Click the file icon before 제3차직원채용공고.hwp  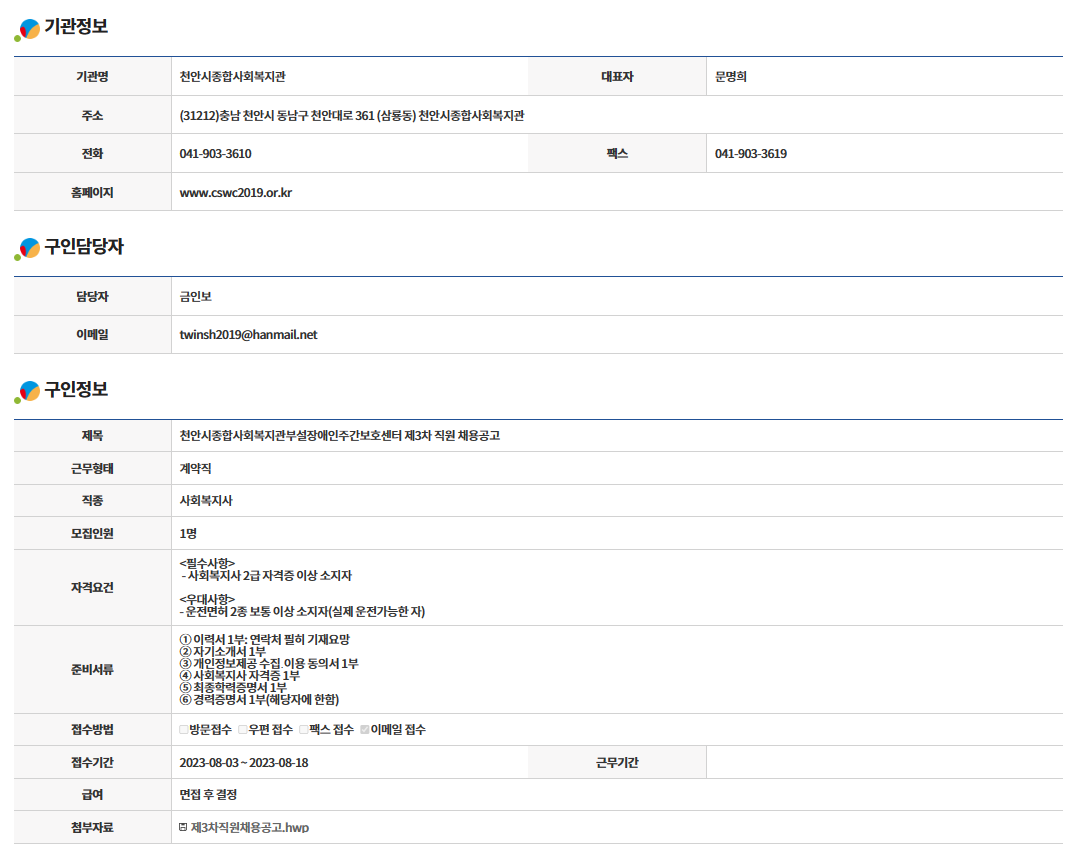click(x=183, y=828)
